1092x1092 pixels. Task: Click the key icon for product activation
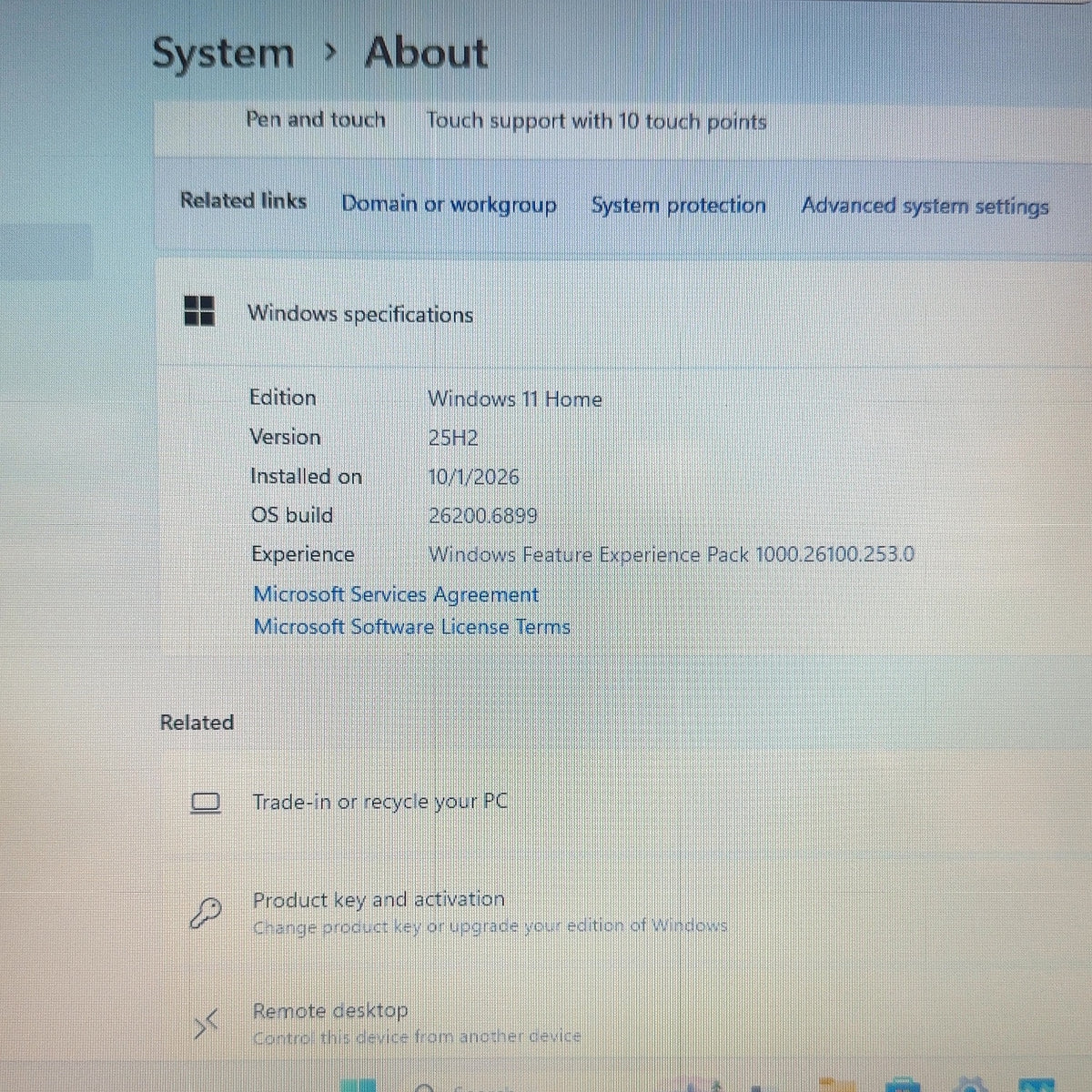pos(206,913)
